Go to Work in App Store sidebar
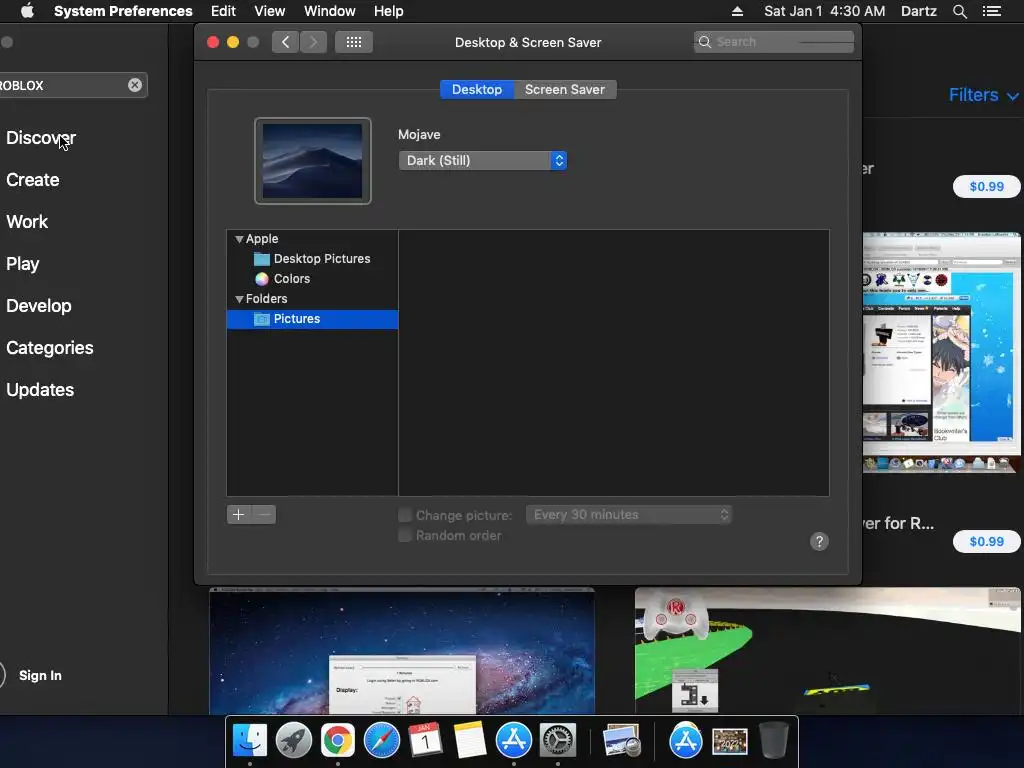Image resolution: width=1024 pixels, height=768 pixels. 27,221
